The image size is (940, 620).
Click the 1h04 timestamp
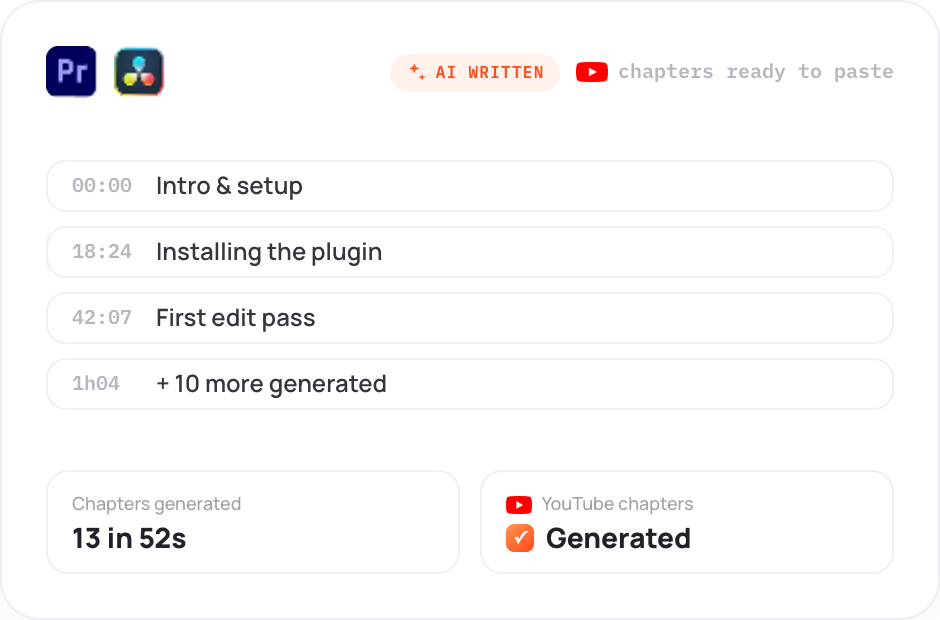(x=96, y=384)
